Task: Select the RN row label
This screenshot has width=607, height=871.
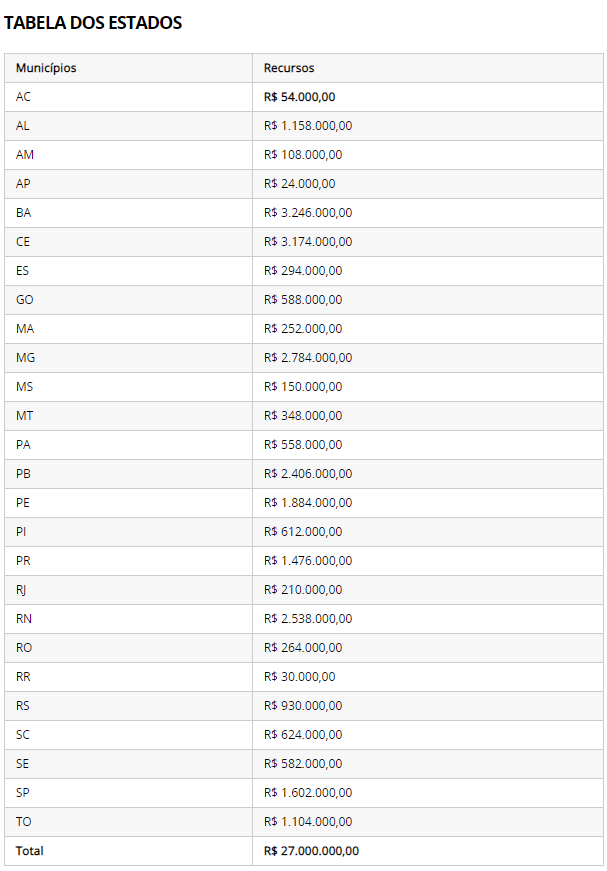Action: pos(24,619)
